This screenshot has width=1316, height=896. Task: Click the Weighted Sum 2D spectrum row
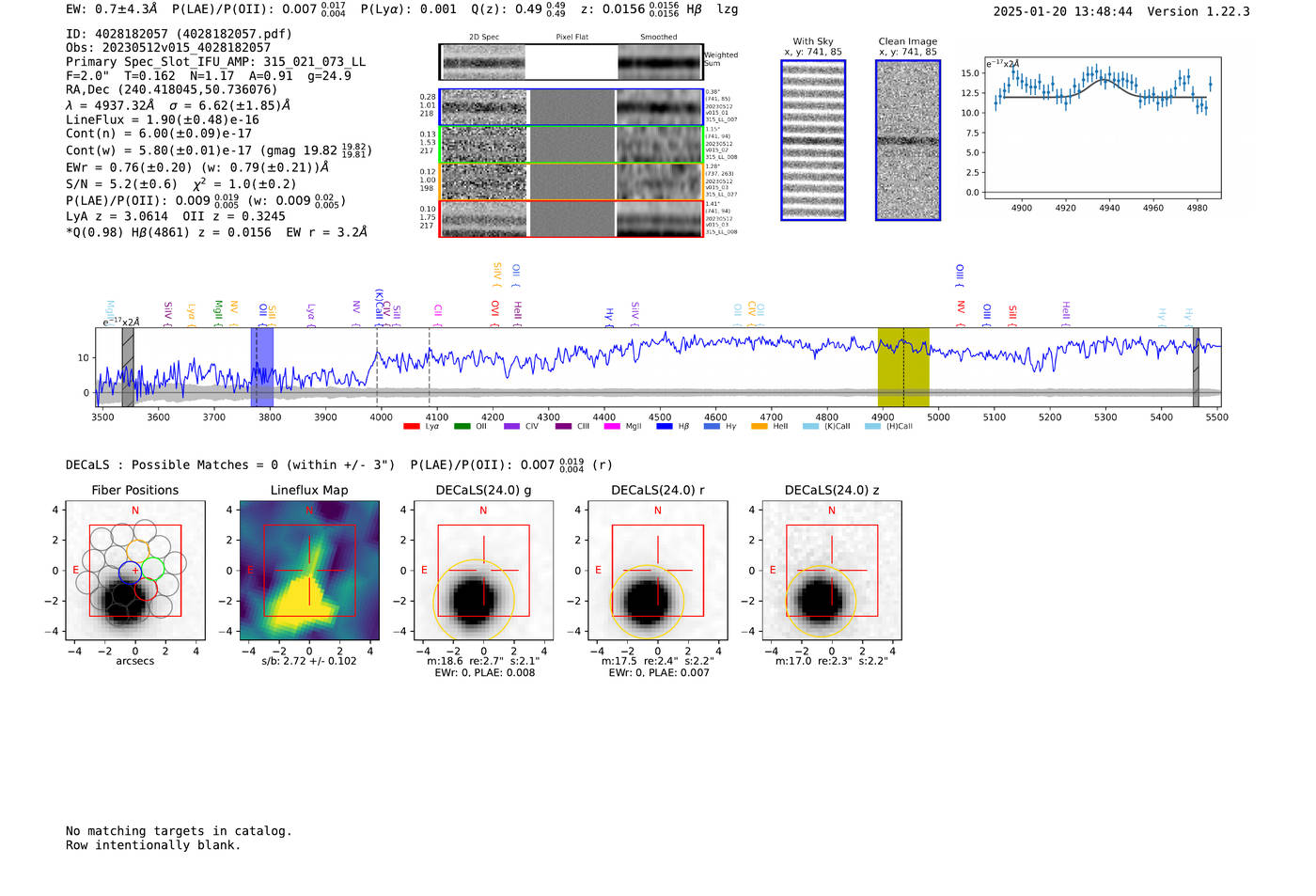click(x=572, y=62)
